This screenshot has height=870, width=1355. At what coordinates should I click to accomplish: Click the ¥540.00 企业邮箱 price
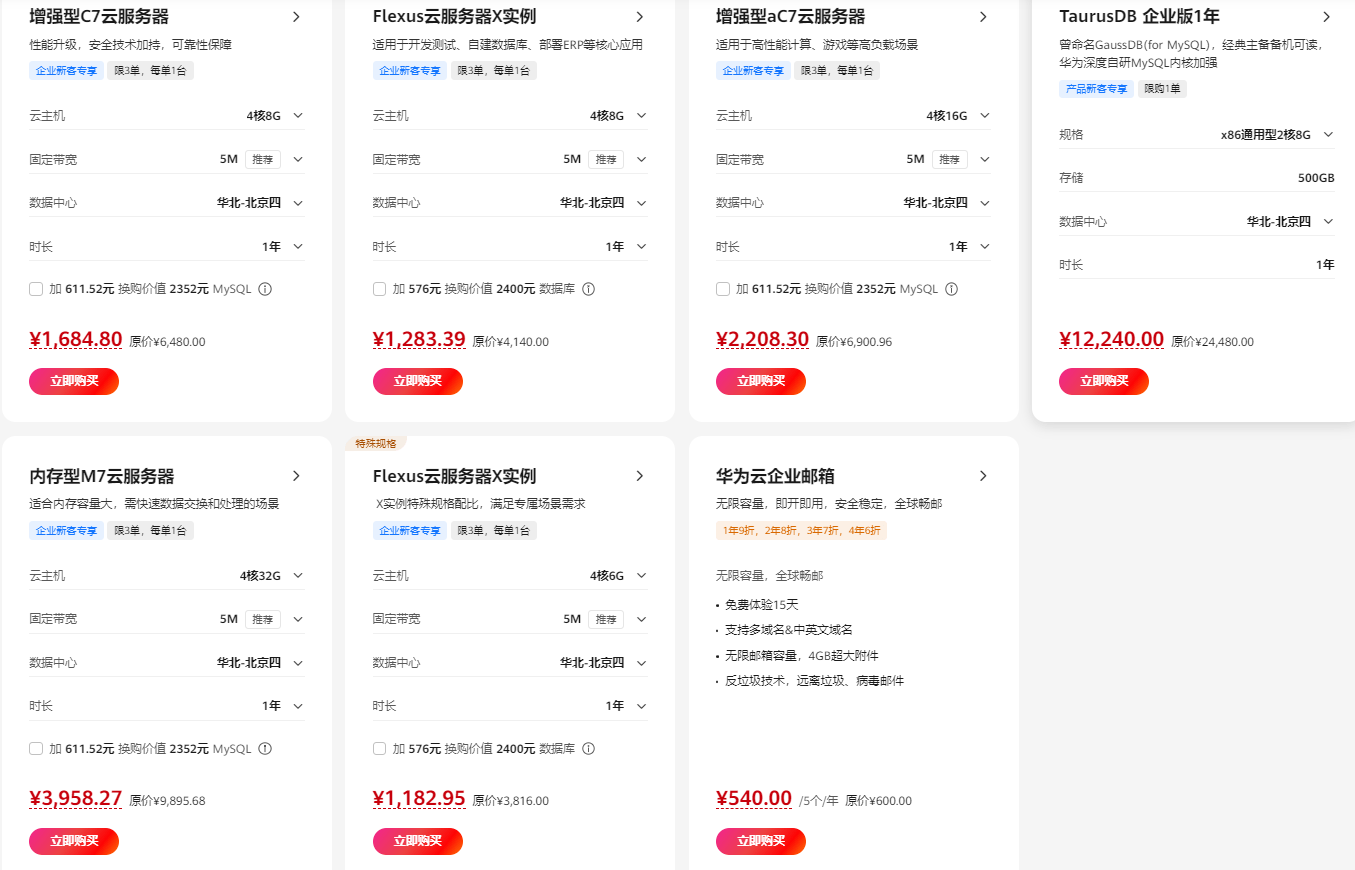(x=754, y=799)
